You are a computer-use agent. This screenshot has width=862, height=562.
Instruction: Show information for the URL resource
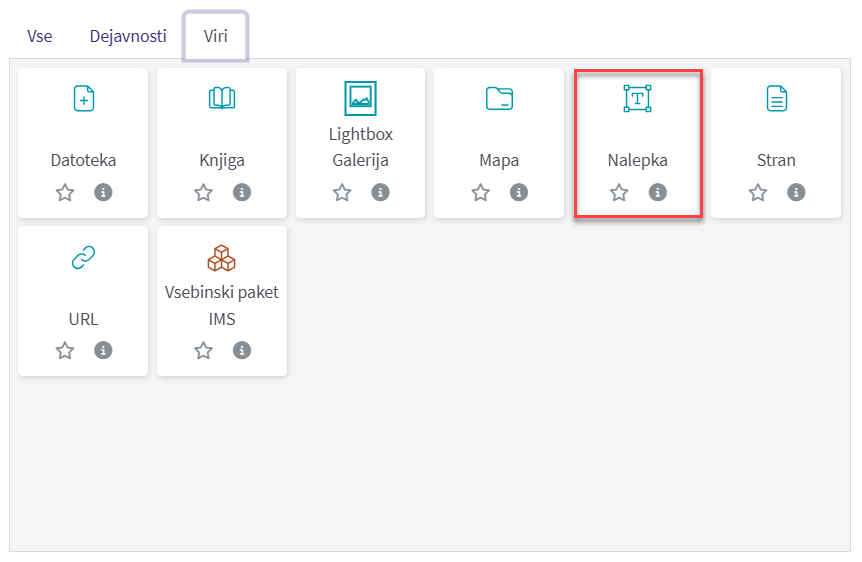click(103, 350)
